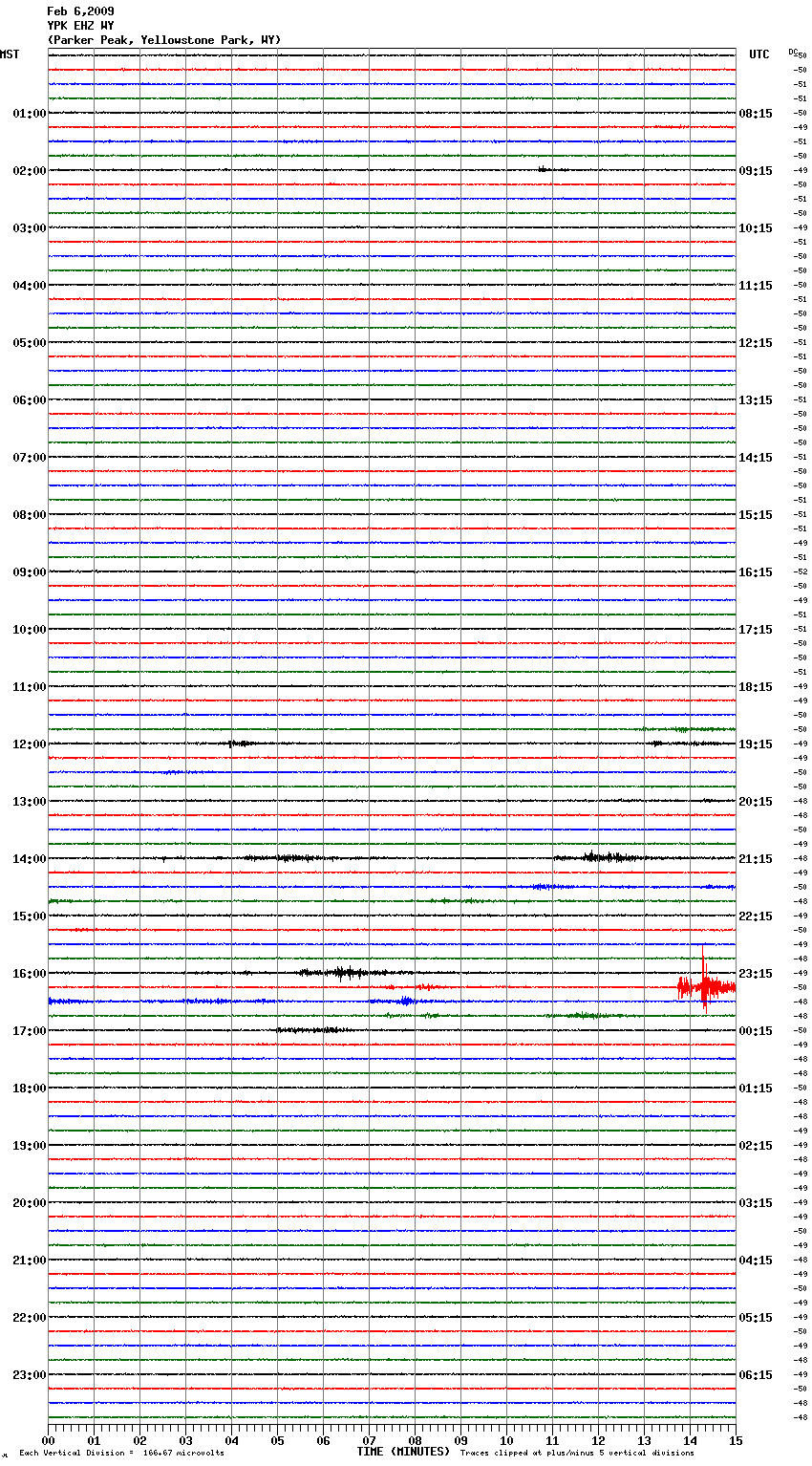The width and height of the screenshot is (812, 1466).
Task: Click the 'TIME (MINUTES)' axis title
Action: [x=403, y=1452]
